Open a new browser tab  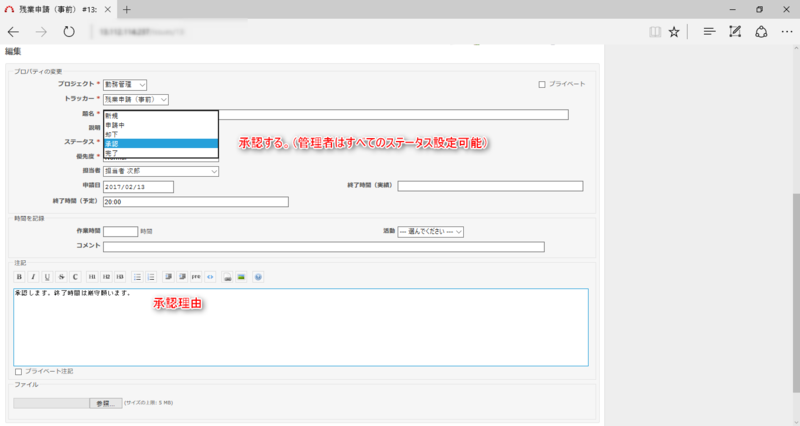pos(127,10)
